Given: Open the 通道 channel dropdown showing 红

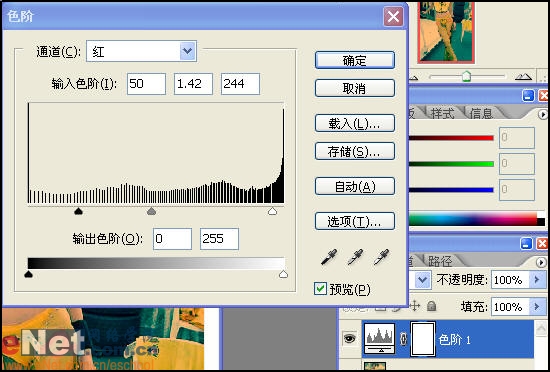Looking at the screenshot, I should 141,51.
